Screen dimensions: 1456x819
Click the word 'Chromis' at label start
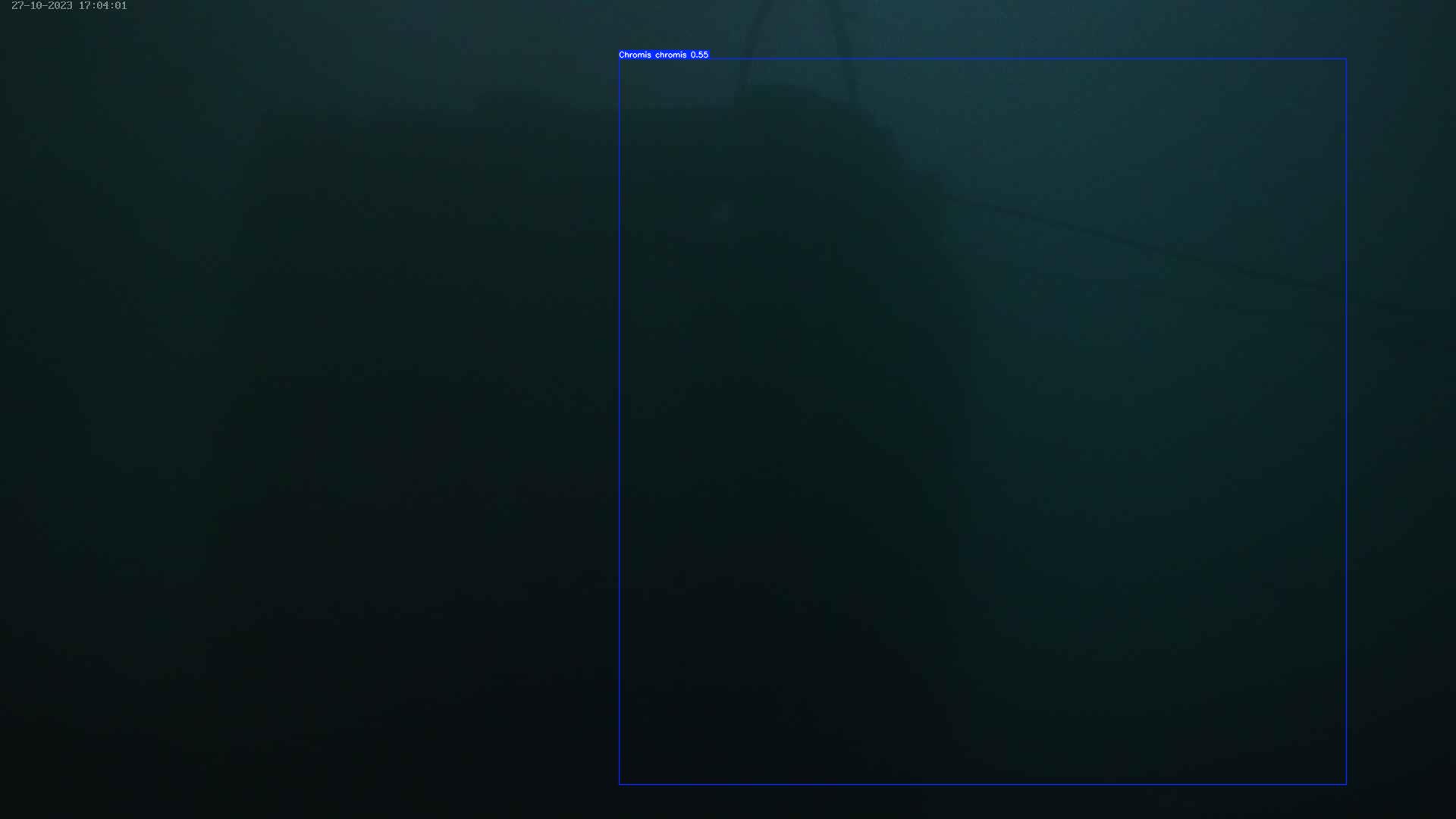pos(635,55)
